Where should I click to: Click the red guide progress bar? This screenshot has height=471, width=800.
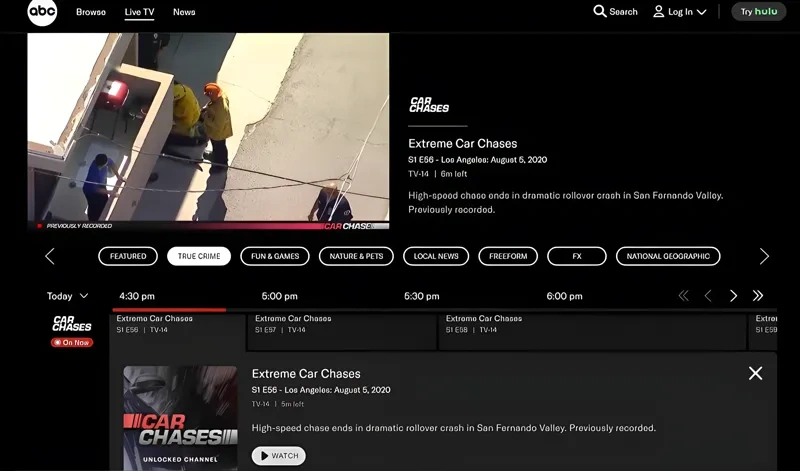[170, 310]
